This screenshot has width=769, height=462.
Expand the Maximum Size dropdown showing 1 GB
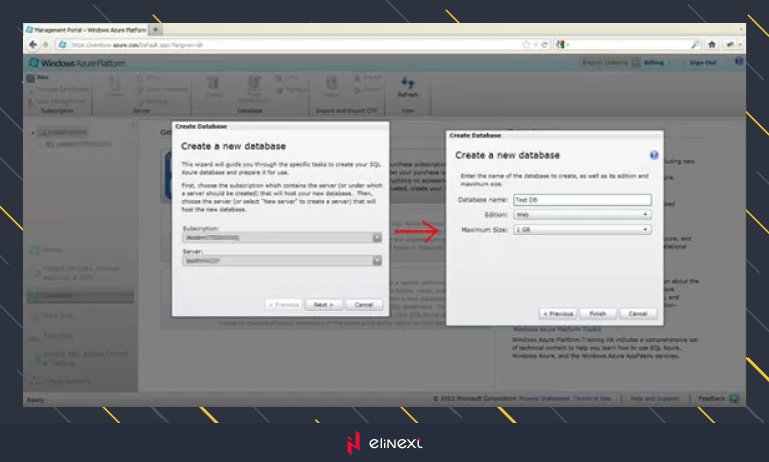coord(582,230)
